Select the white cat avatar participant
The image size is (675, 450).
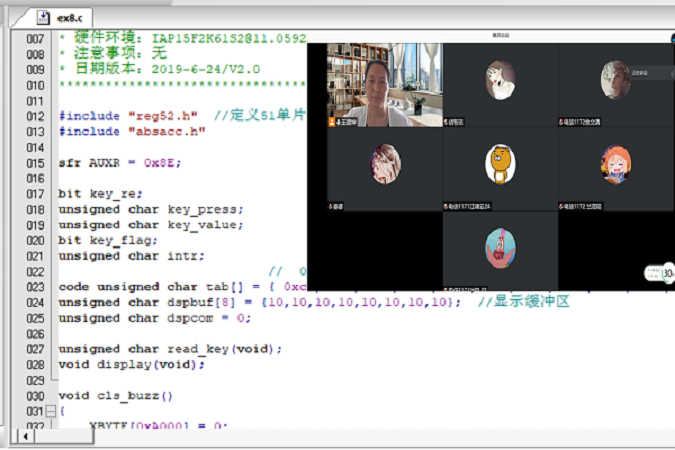500,80
